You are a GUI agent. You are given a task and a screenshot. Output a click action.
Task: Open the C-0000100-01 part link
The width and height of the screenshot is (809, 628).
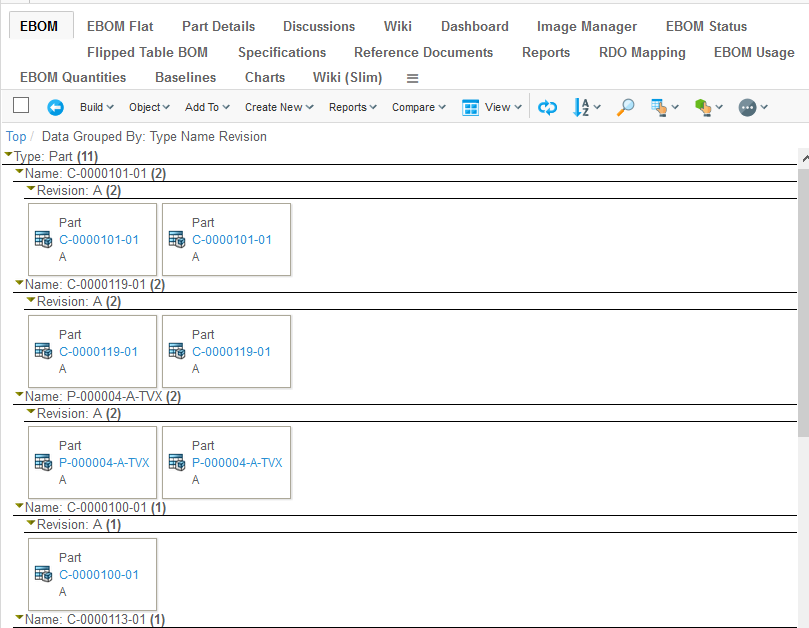99,575
